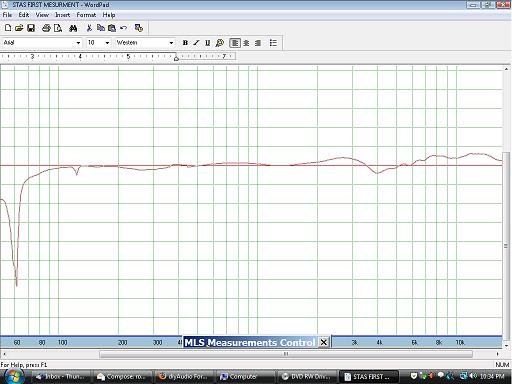Viewport: 512px width, 384px height.
Task: Open Print Preview from the toolbar
Action: pyautogui.click(x=58, y=28)
